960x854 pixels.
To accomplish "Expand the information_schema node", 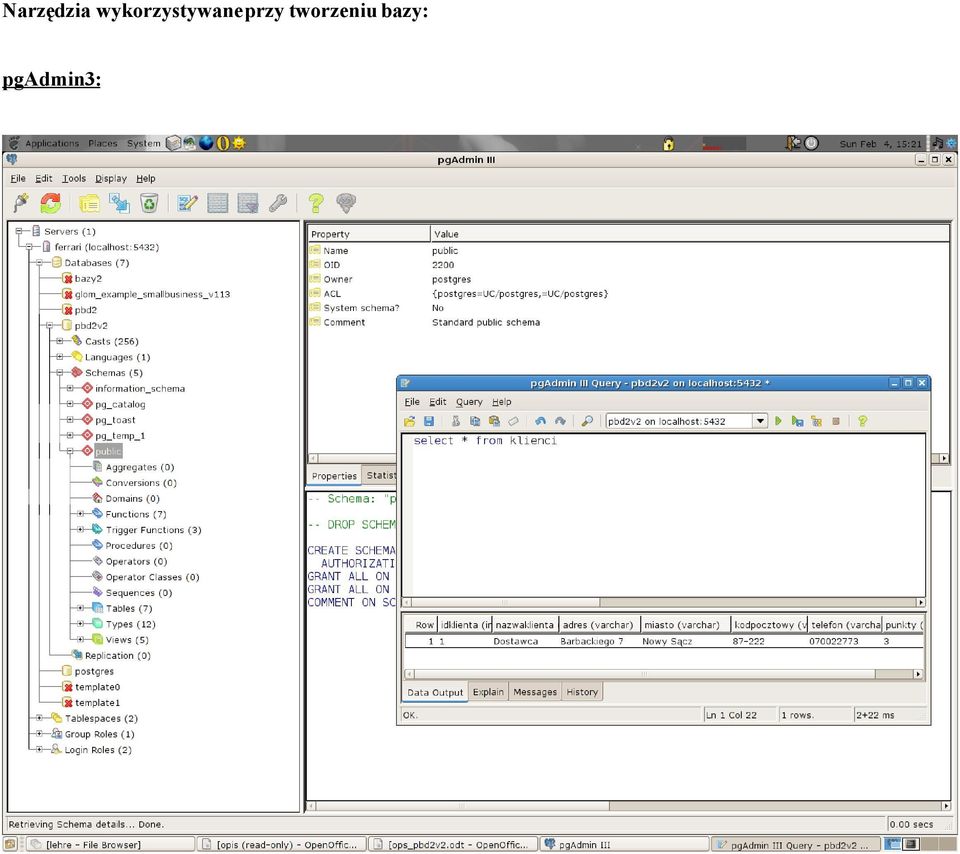I will pyautogui.click(x=70, y=388).
